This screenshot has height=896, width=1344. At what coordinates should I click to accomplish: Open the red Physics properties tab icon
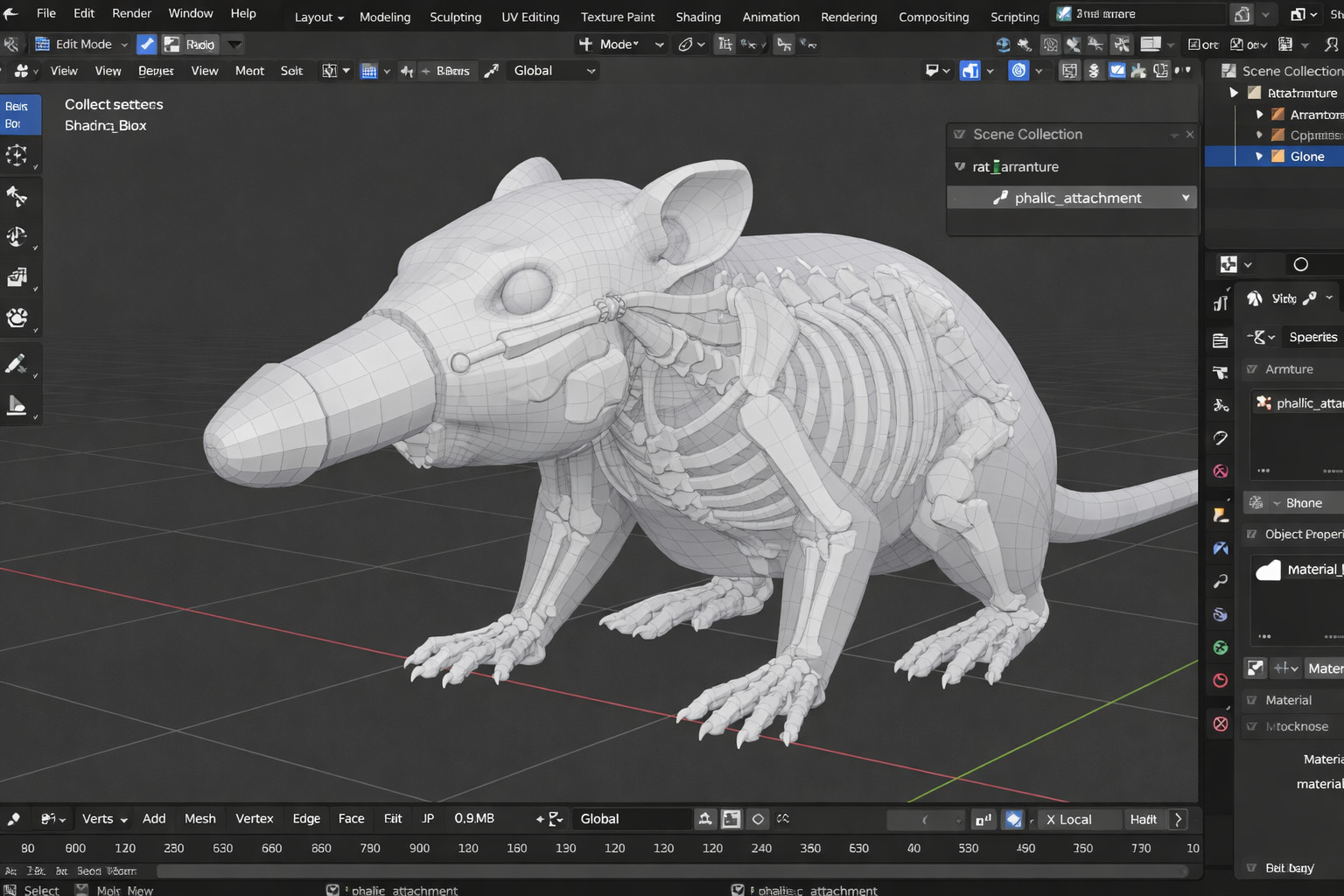[1221, 681]
